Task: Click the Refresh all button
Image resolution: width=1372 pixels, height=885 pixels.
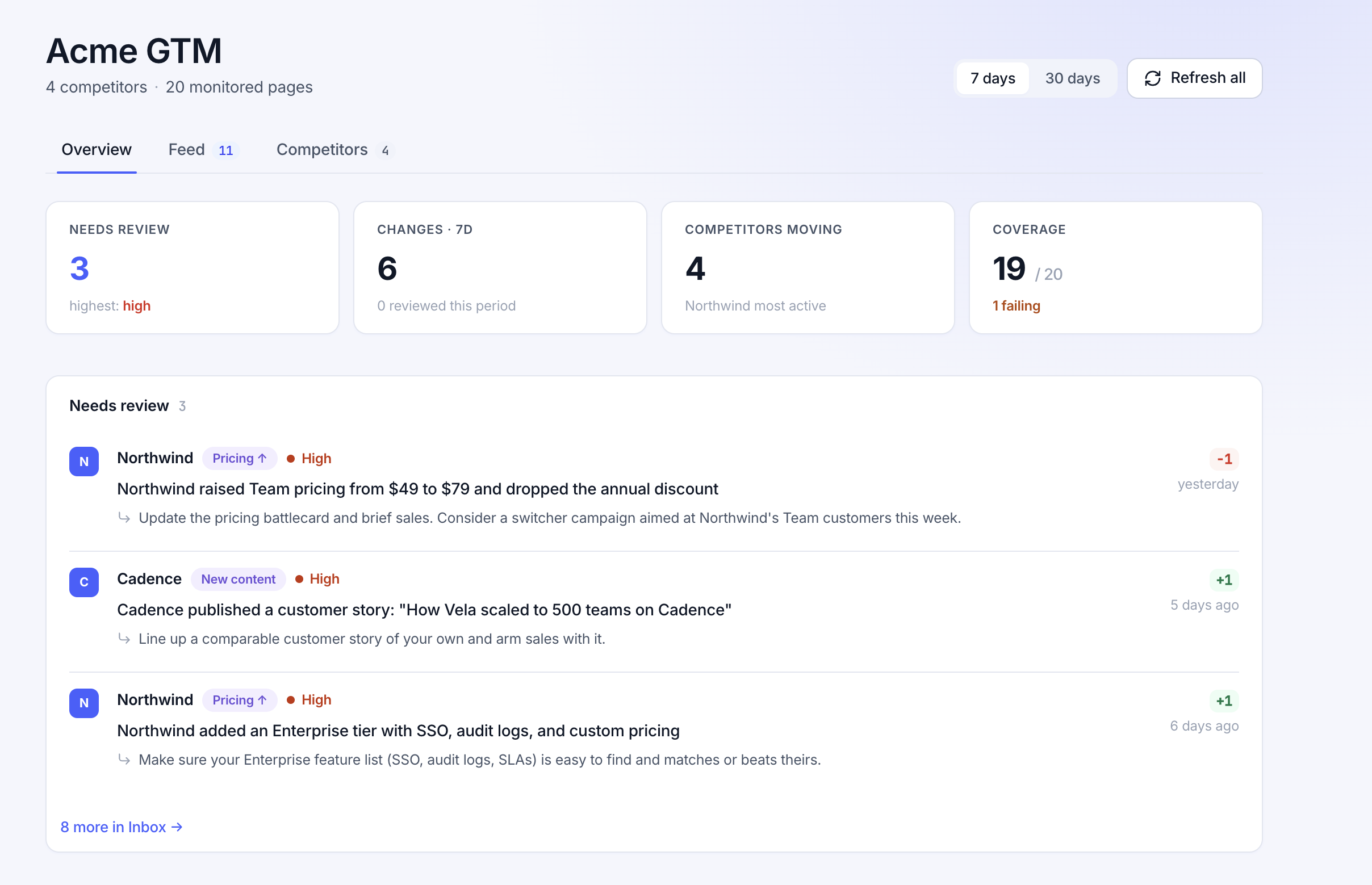Action: coord(1194,78)
